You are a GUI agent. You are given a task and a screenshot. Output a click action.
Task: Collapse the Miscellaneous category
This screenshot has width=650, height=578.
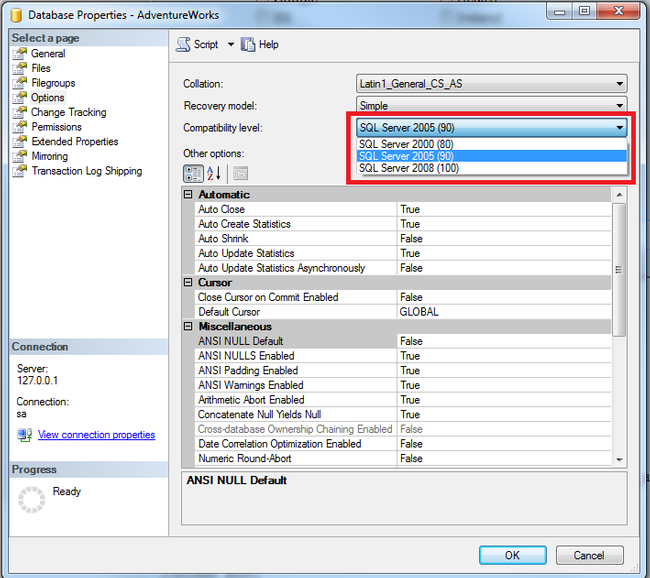(188, 326)
